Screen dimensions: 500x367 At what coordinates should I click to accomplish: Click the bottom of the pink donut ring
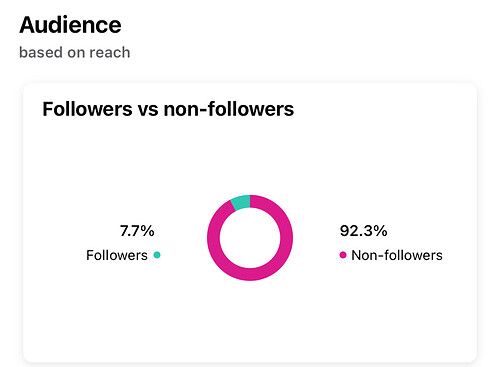coord(250,274)
